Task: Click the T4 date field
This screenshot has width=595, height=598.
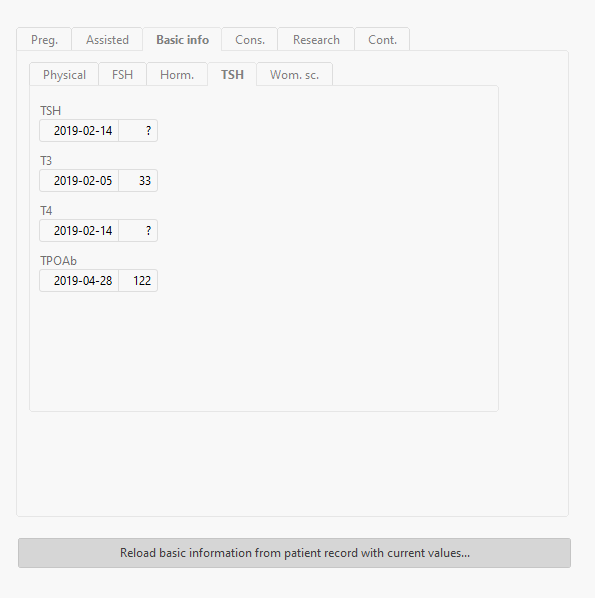Action: pos(79,230)
